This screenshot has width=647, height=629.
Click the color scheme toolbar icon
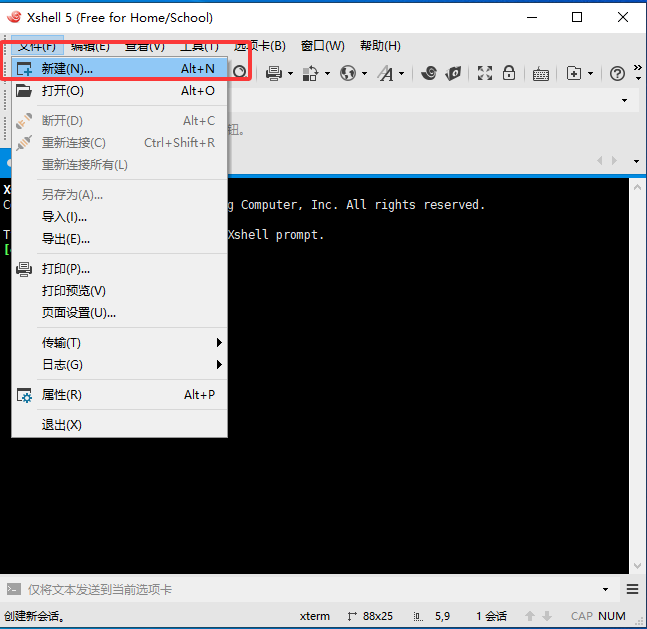point(310,73)
